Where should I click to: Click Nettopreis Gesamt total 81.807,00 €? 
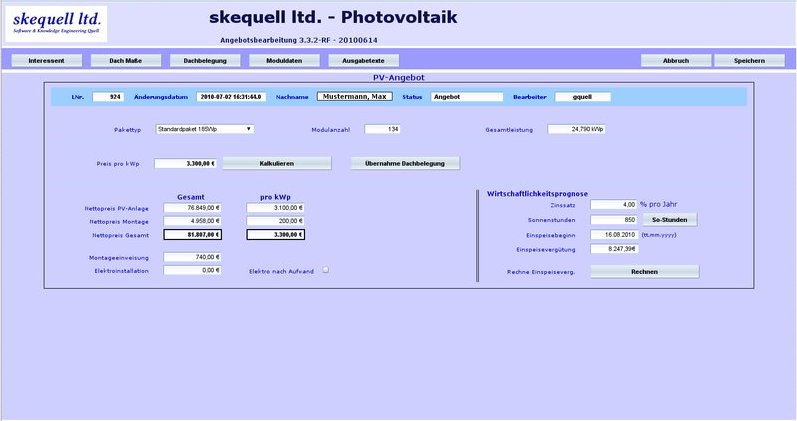pyautogui.click(x=193, y=234)
